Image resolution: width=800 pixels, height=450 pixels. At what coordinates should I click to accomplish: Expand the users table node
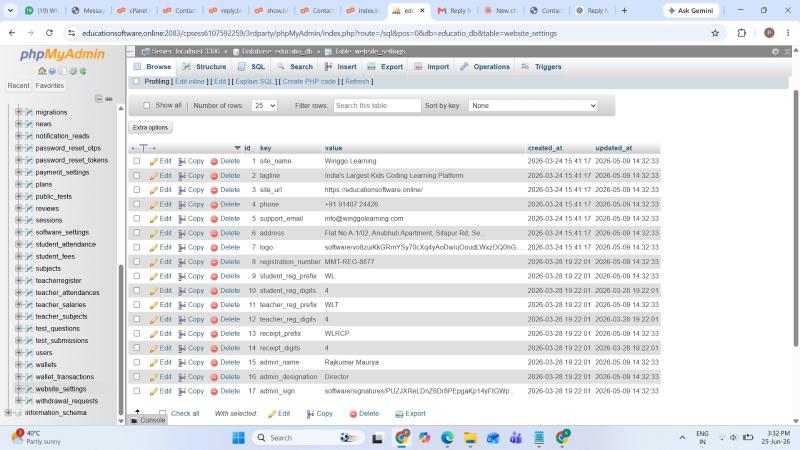(x=19, y=353)
